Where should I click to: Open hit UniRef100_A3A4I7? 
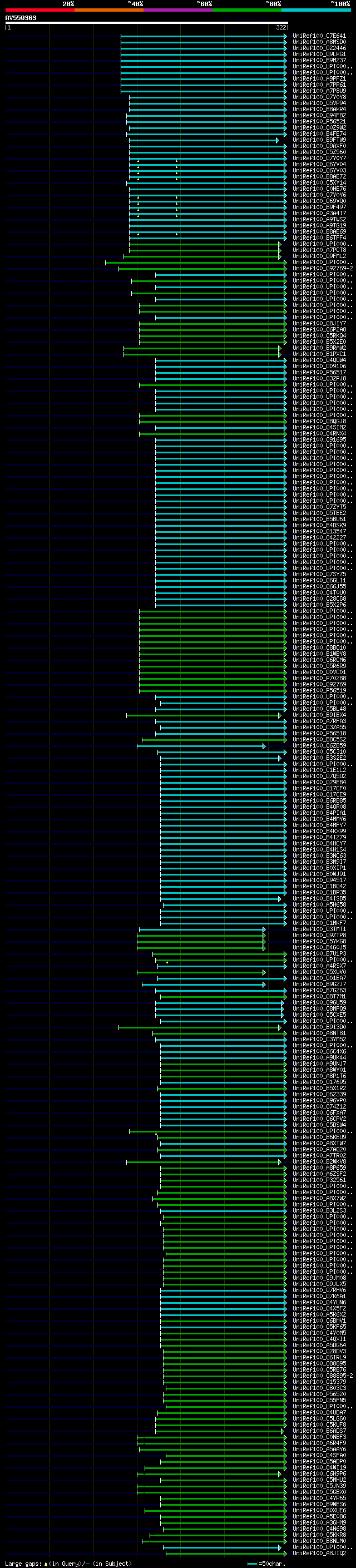point(319,213)
